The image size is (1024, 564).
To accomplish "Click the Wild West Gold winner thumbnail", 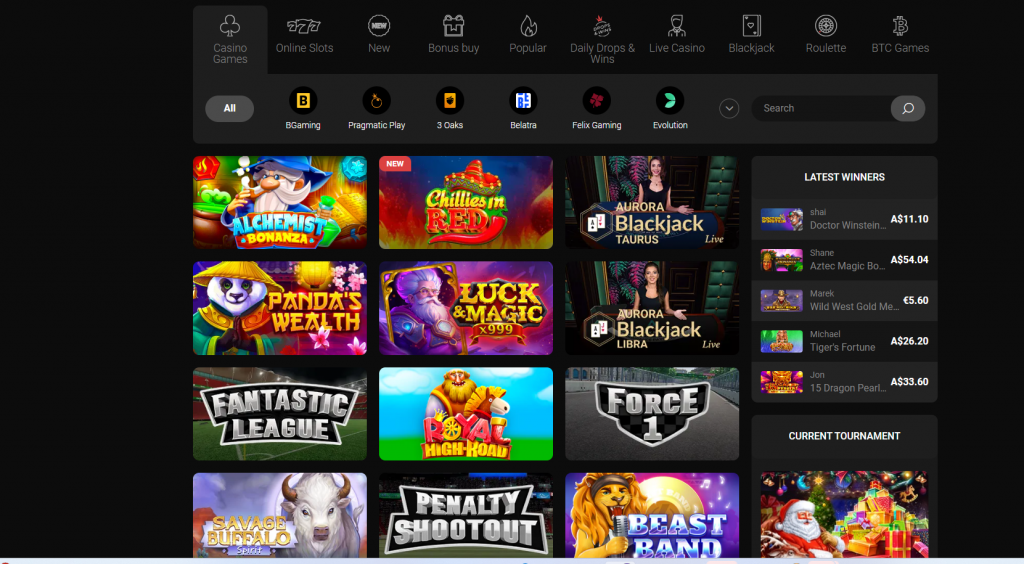I will [782, 300].
